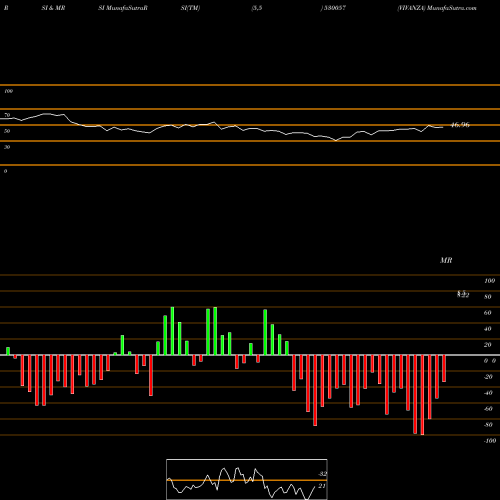Viewport: 500px width, 500px height.
Task: Click the MR axis label 100
Action: click(489, 281)
